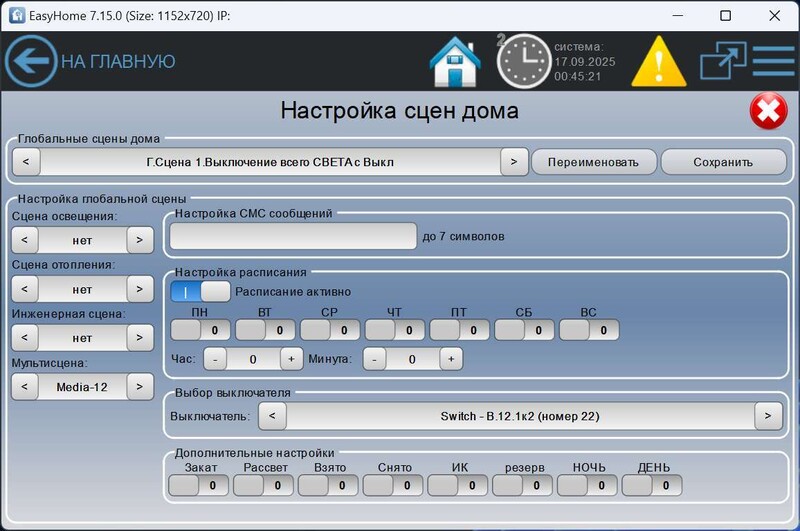The width and height of the screenshot is (800, 531).
Task: Toggle the Расписание активно switch
Action: coord(200,292)
